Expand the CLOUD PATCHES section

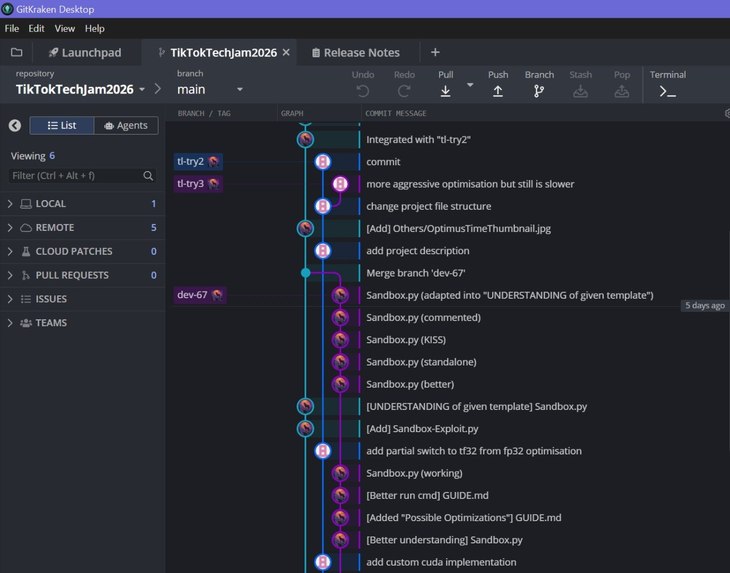tap(83, 251)
